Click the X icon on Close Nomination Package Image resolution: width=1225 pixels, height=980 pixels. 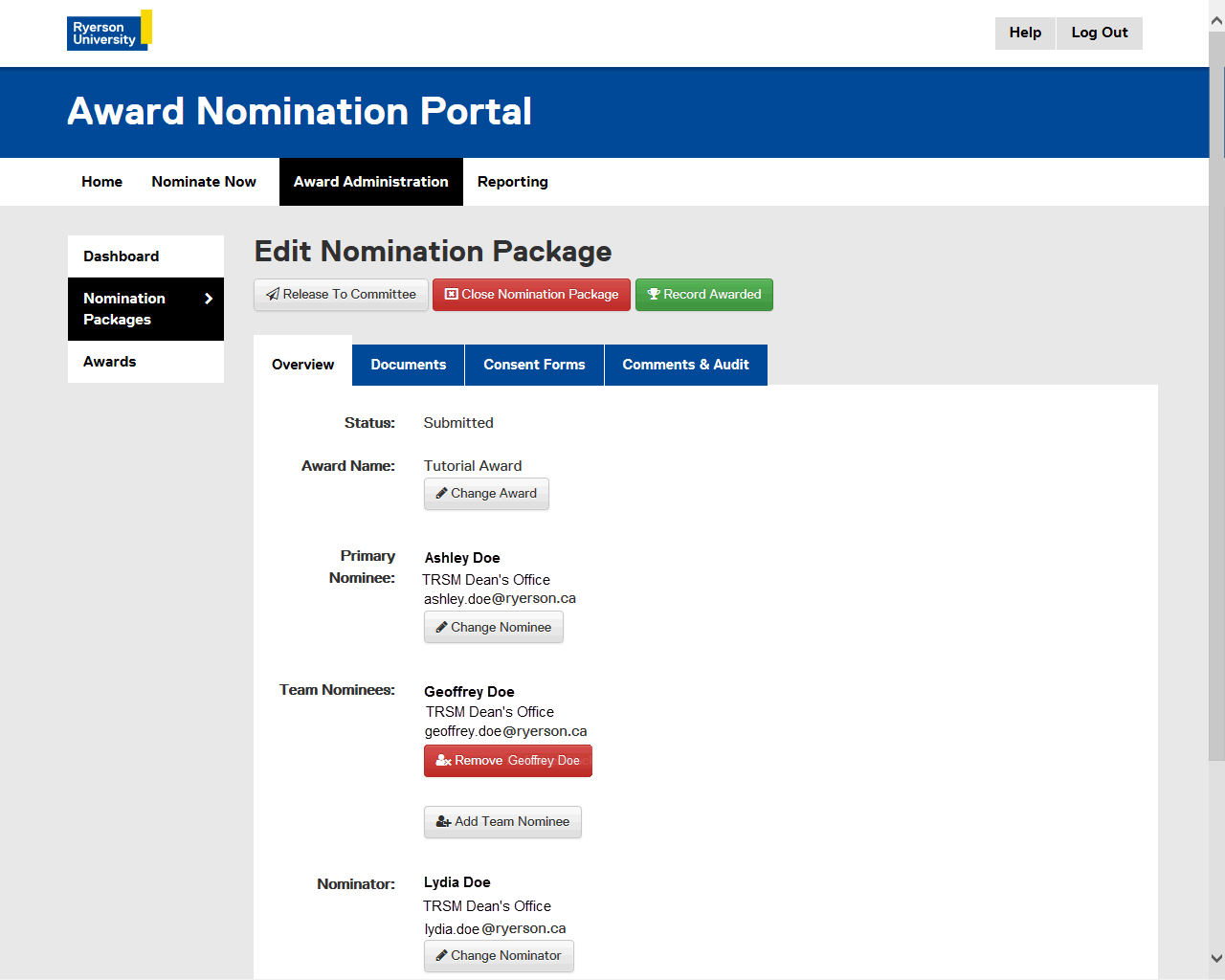pyautogui.click(x=452, y=295)
